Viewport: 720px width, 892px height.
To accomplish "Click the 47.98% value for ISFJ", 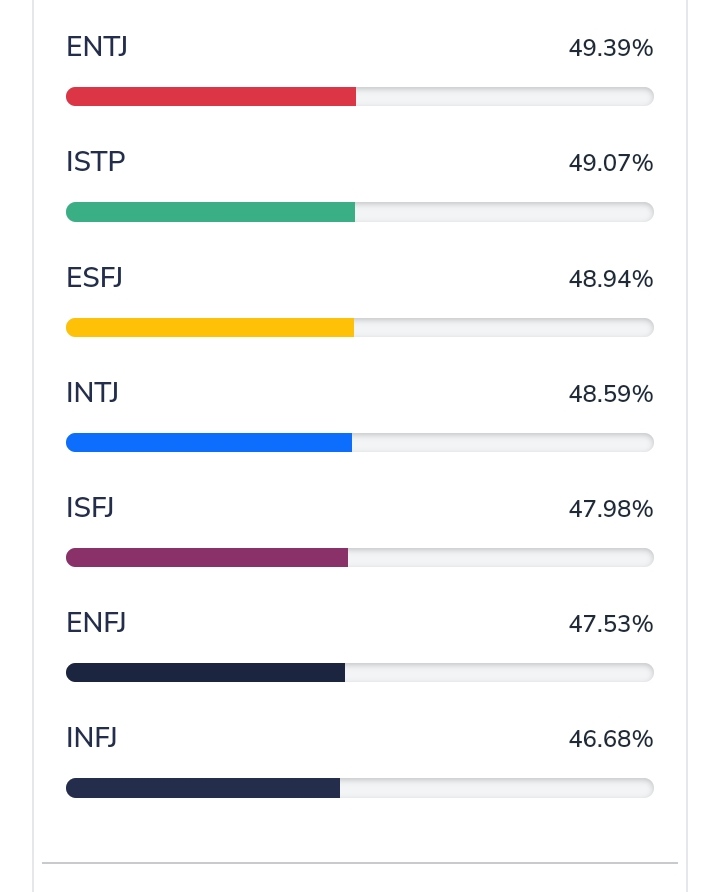I will pos(611,509).
